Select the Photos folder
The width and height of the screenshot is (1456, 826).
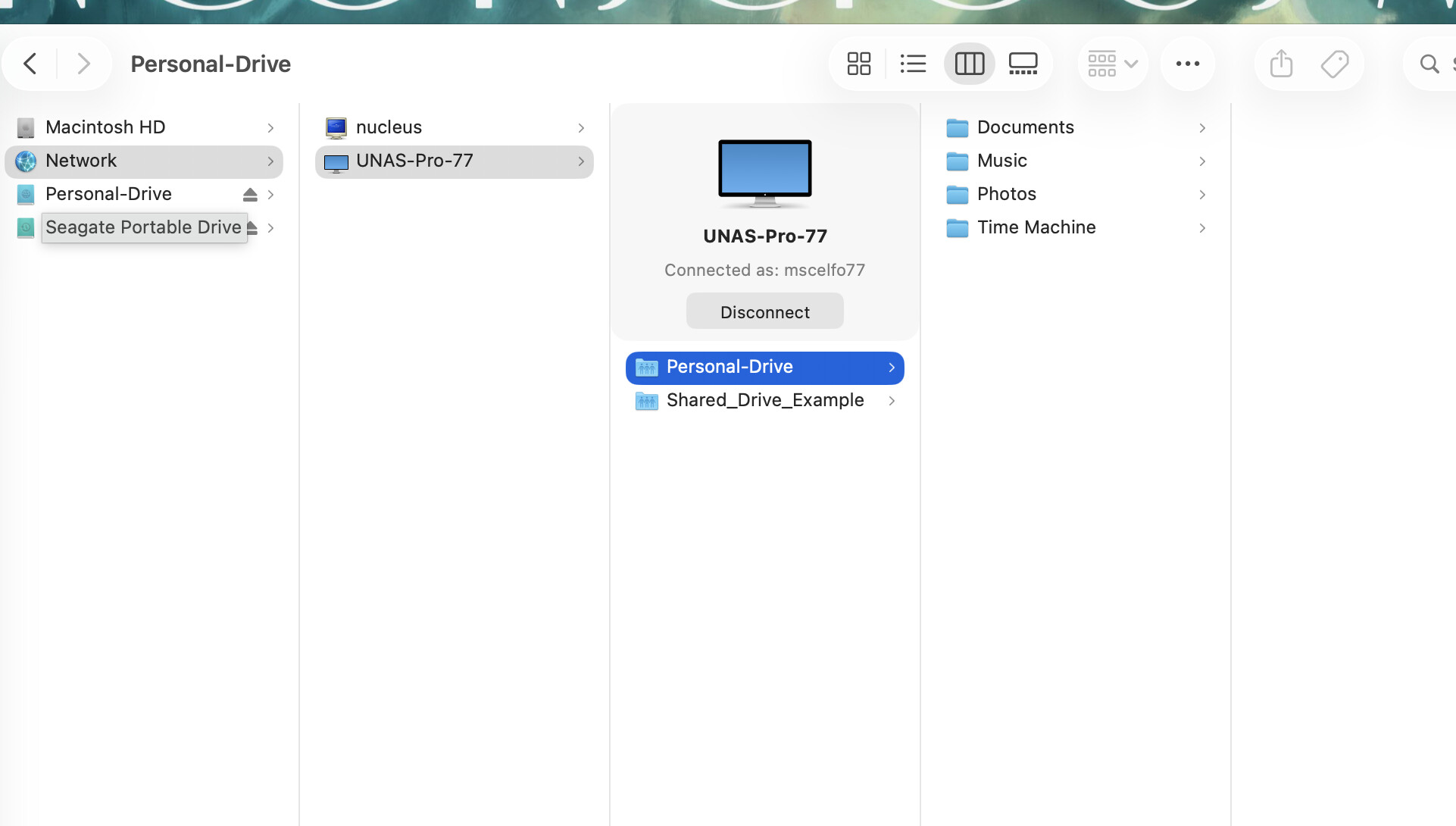click(1006, 194)
